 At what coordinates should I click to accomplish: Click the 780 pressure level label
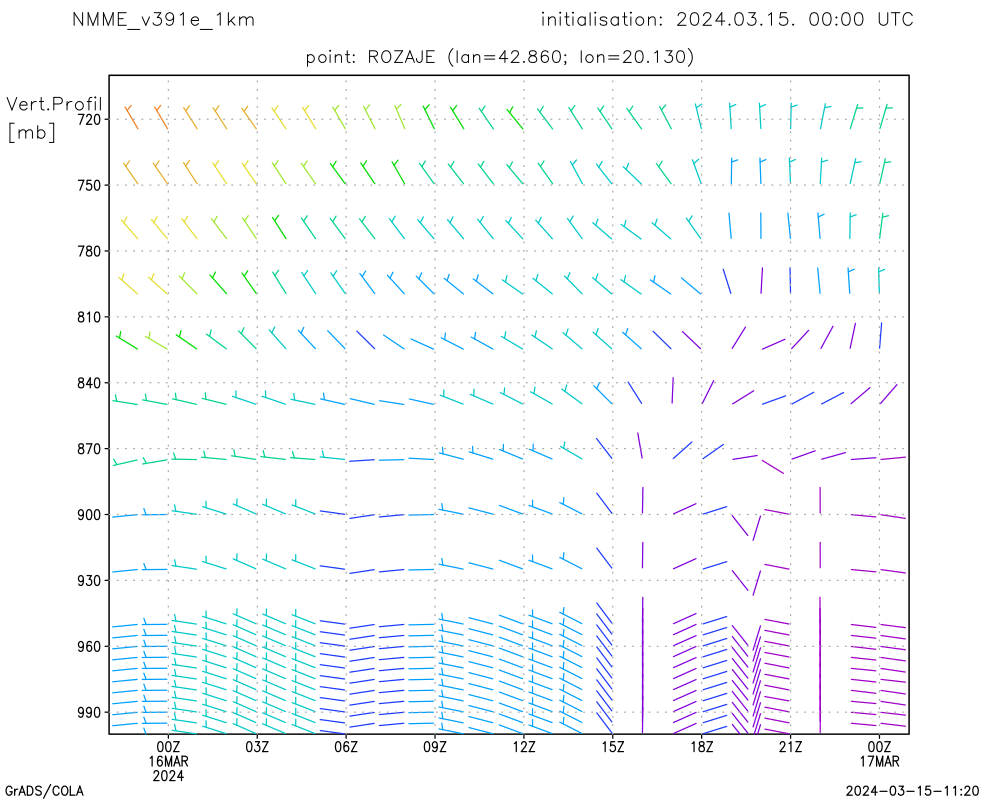89,251
